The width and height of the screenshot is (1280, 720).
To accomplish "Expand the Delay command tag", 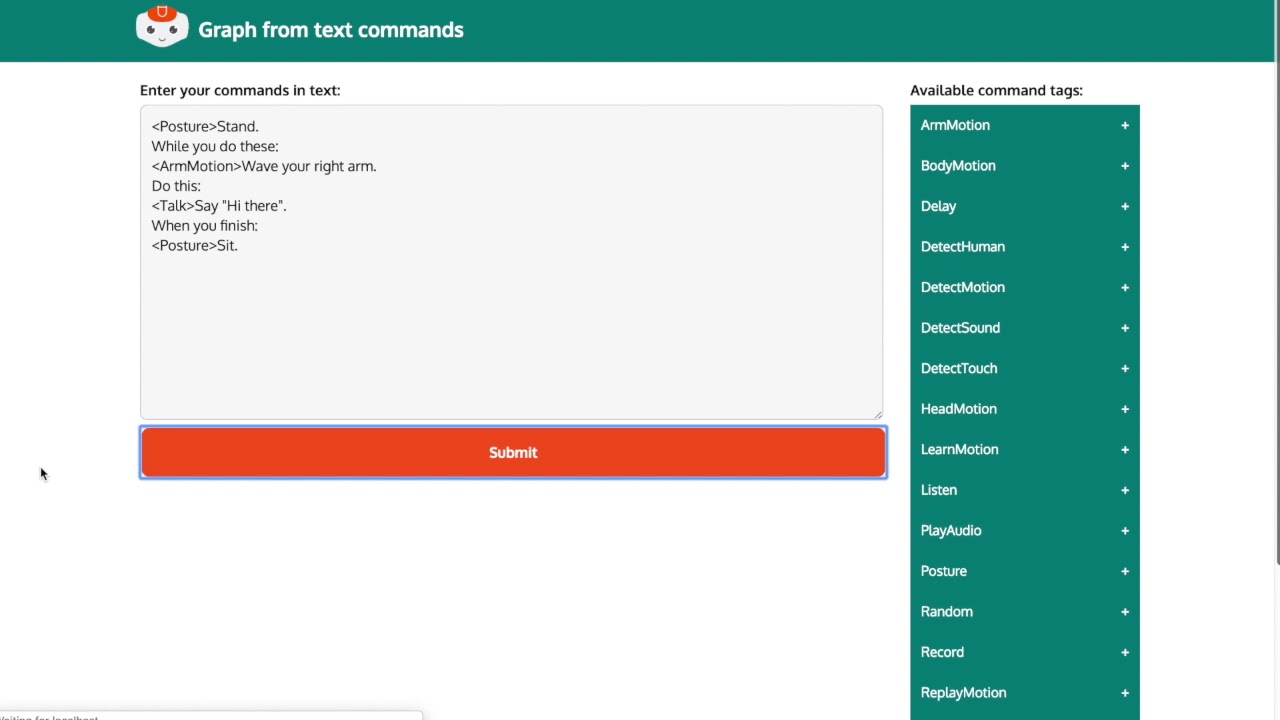I will [1025, 206].
